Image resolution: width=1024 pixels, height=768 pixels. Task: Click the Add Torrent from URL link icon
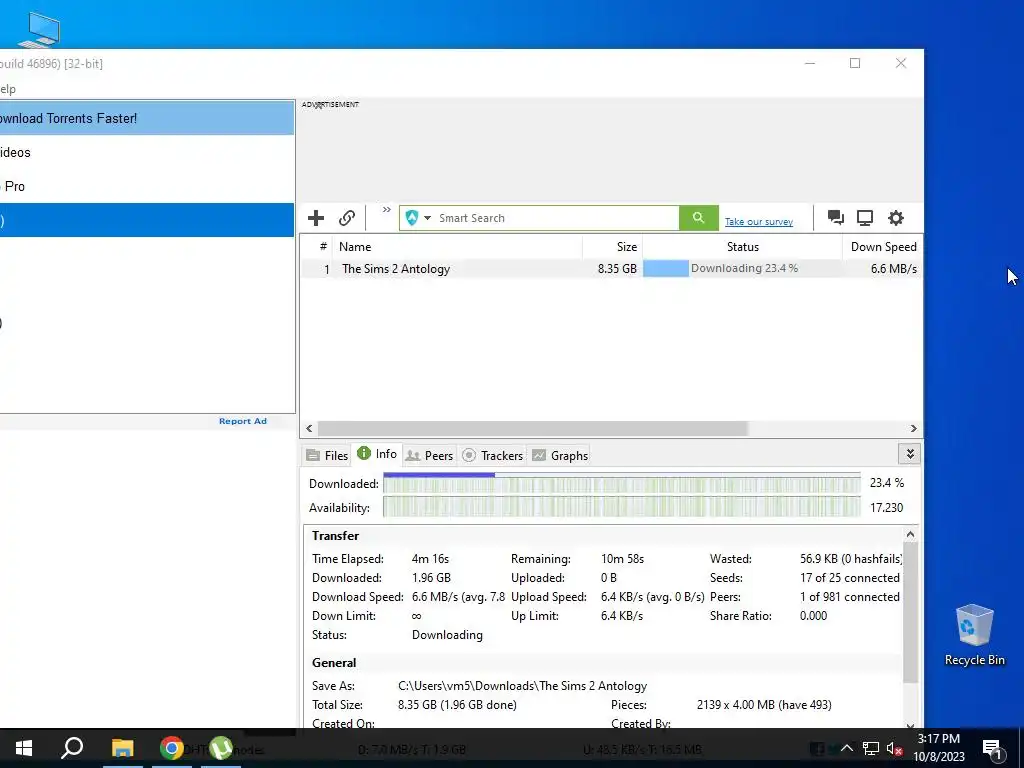click(x=347, y=218)
